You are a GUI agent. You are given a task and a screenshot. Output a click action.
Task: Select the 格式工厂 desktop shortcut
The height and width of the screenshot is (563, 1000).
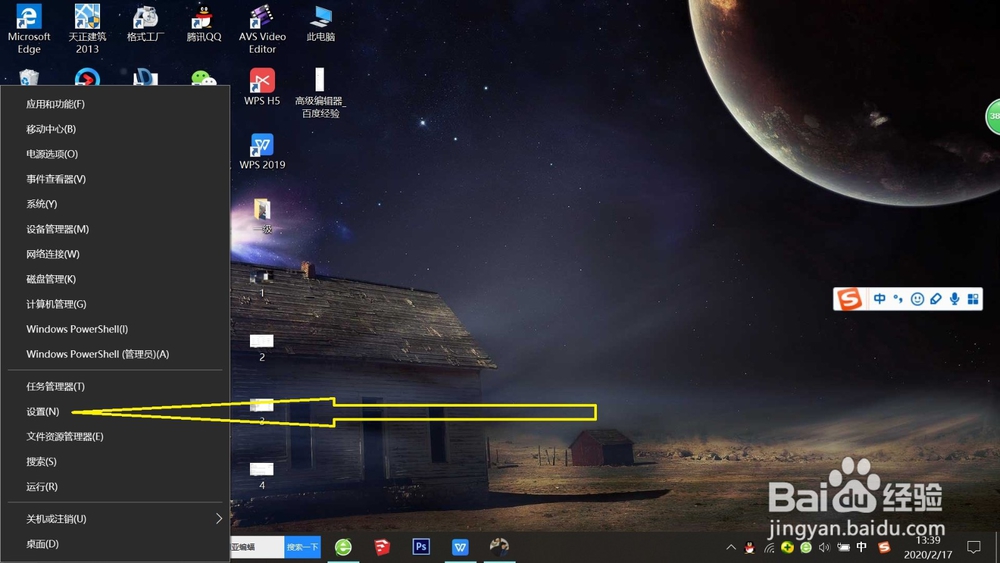pyautogui.click(x=145, y=24)
